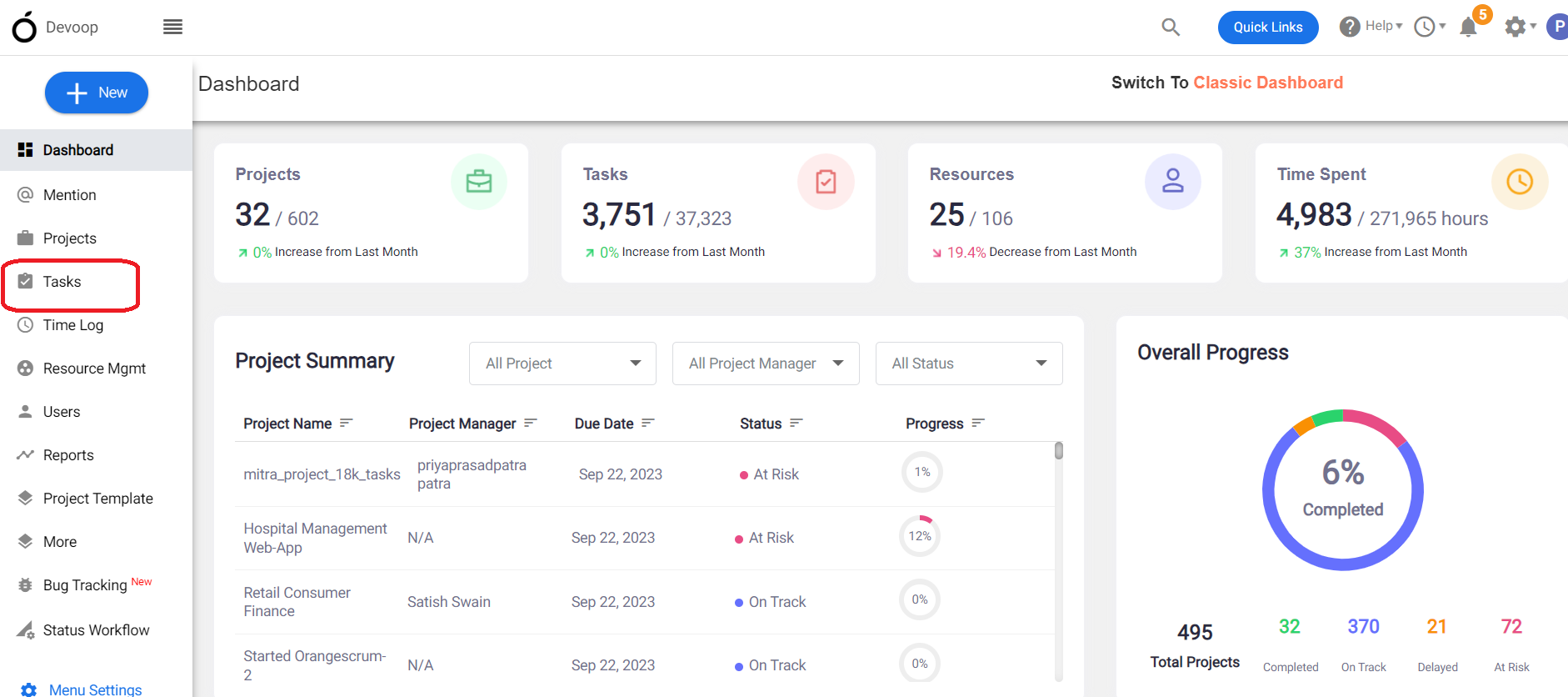Click the Projects briefcase card icon
Image resolution: width=1568 pixels, height=697 pixels.
pos(479,182)
